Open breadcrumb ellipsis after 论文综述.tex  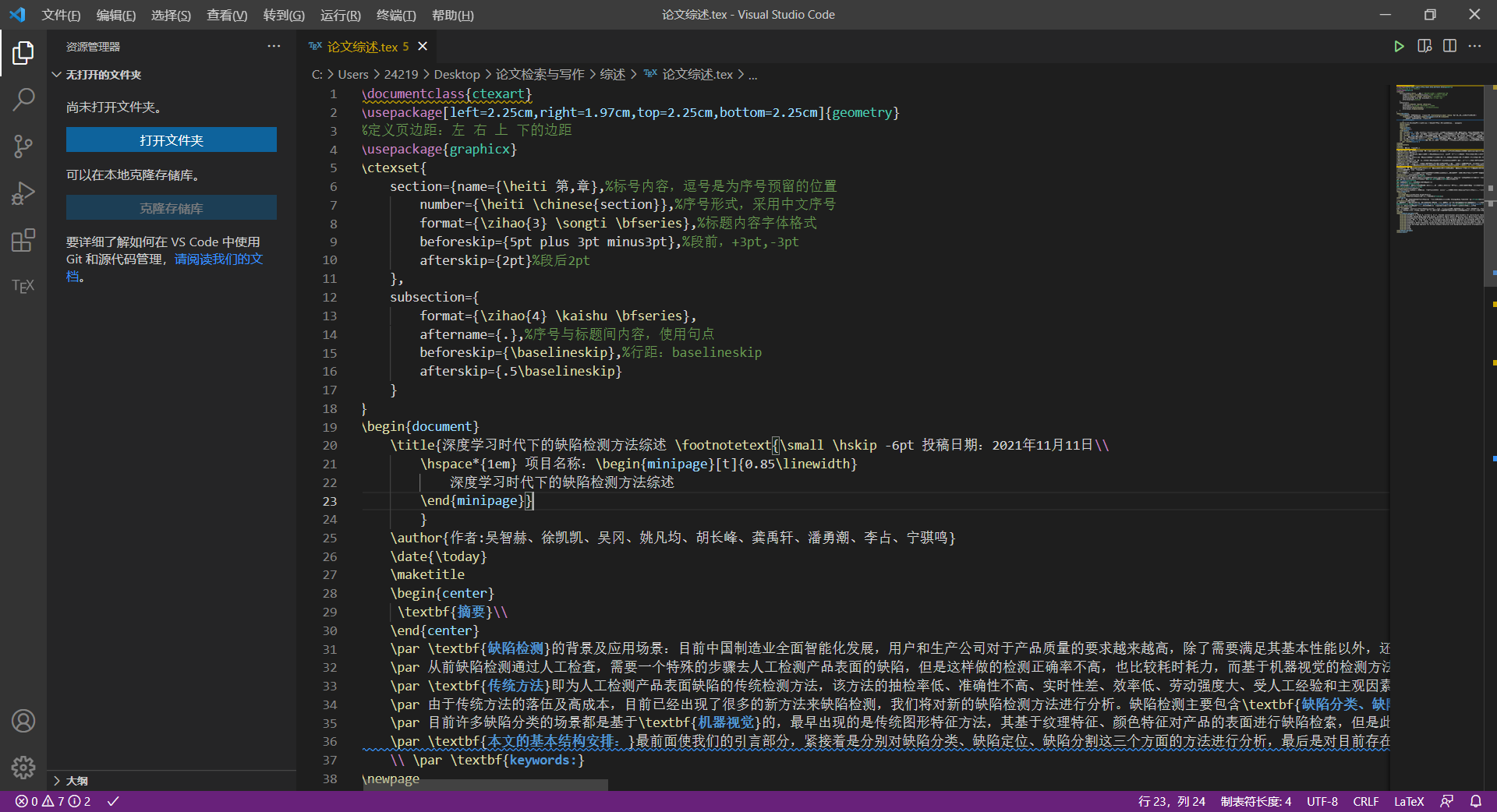pyautogui.click(x=752, y=74)
